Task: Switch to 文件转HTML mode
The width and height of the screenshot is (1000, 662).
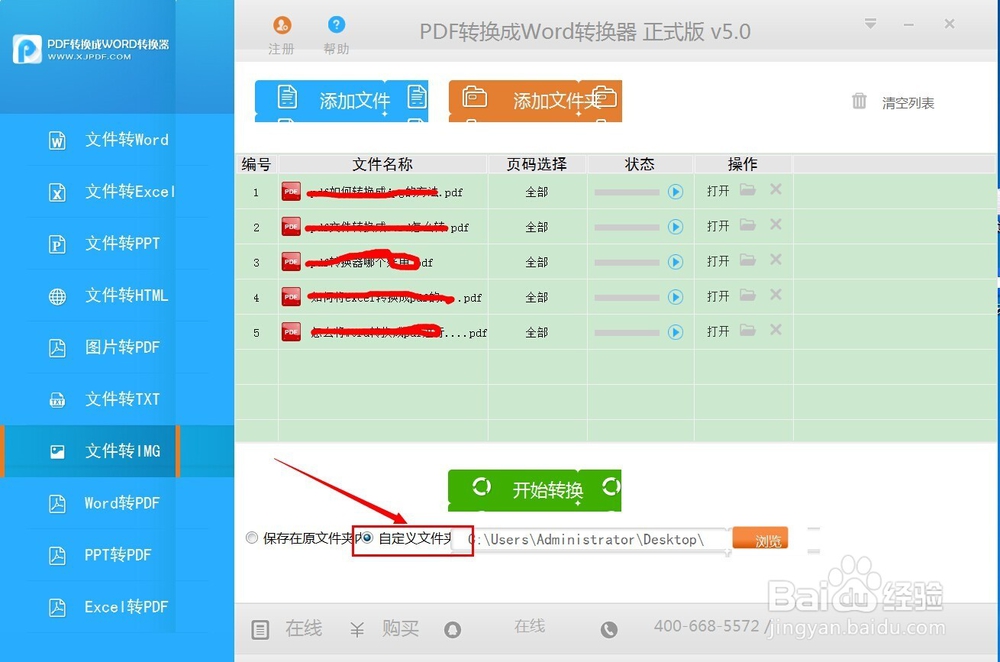Action: 117,295
